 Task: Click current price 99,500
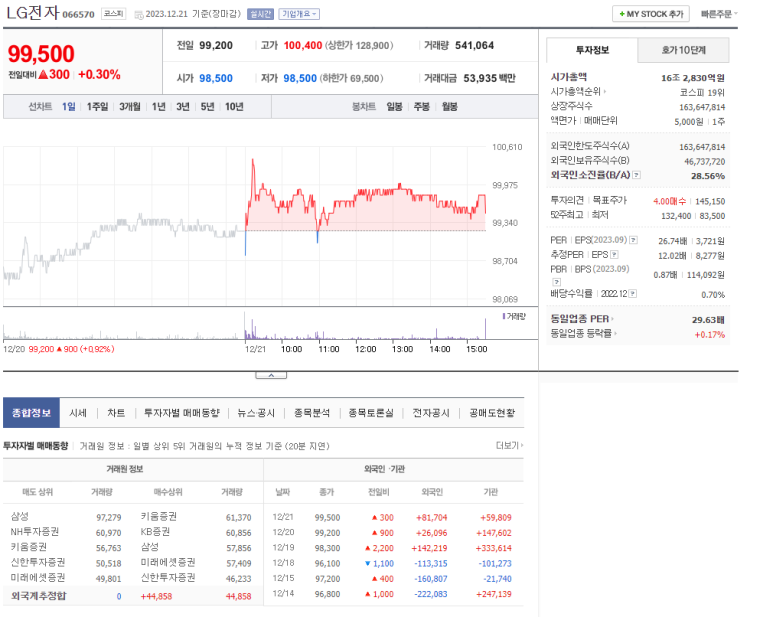click(41, 53)
